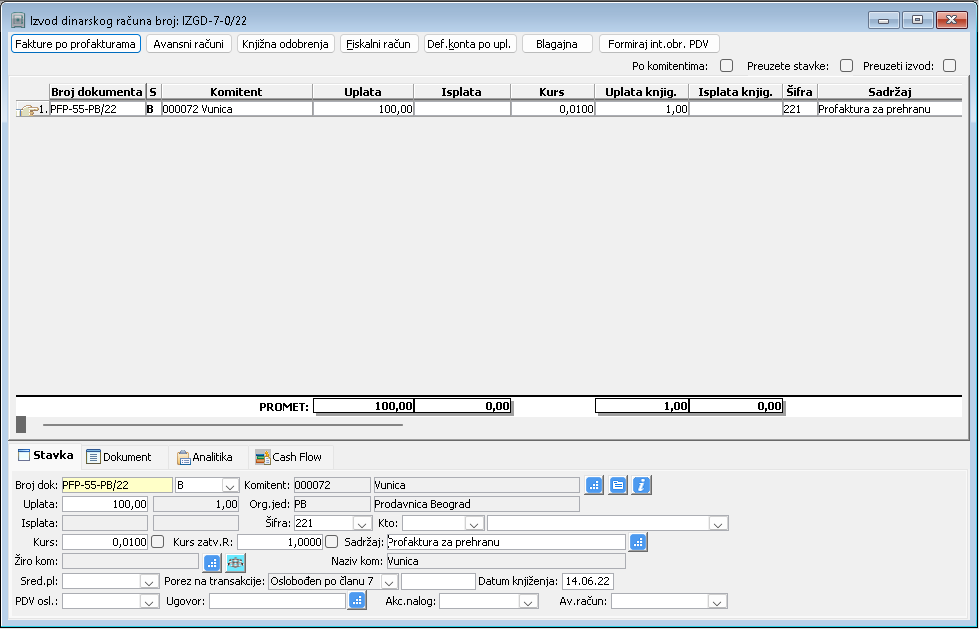Open the Analitika tab
Viewport: 980px width, 630px height.
click(205, 458)
